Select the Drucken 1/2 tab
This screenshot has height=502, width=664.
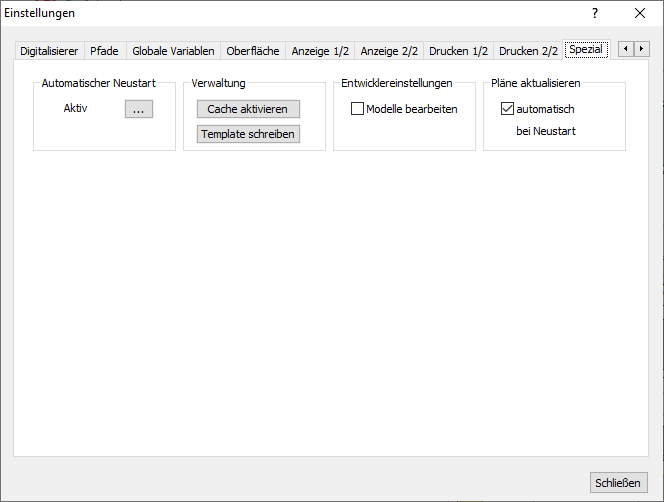[458, 51]
